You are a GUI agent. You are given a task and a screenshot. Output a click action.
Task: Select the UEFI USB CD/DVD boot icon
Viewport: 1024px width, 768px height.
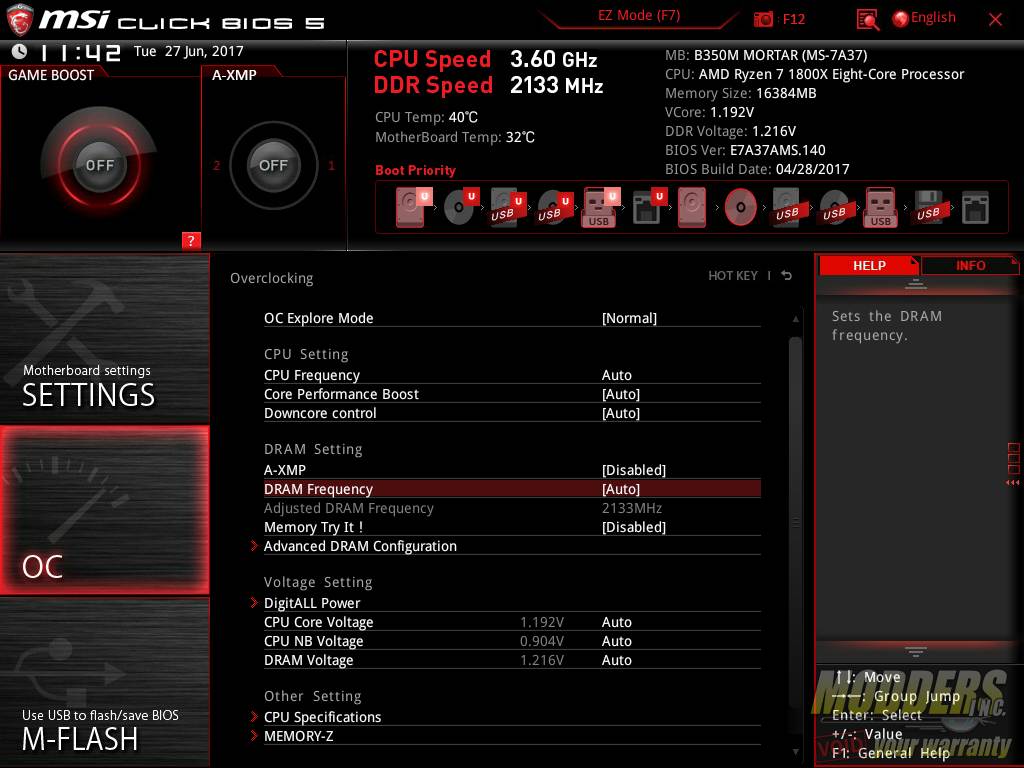coord(554,208)
